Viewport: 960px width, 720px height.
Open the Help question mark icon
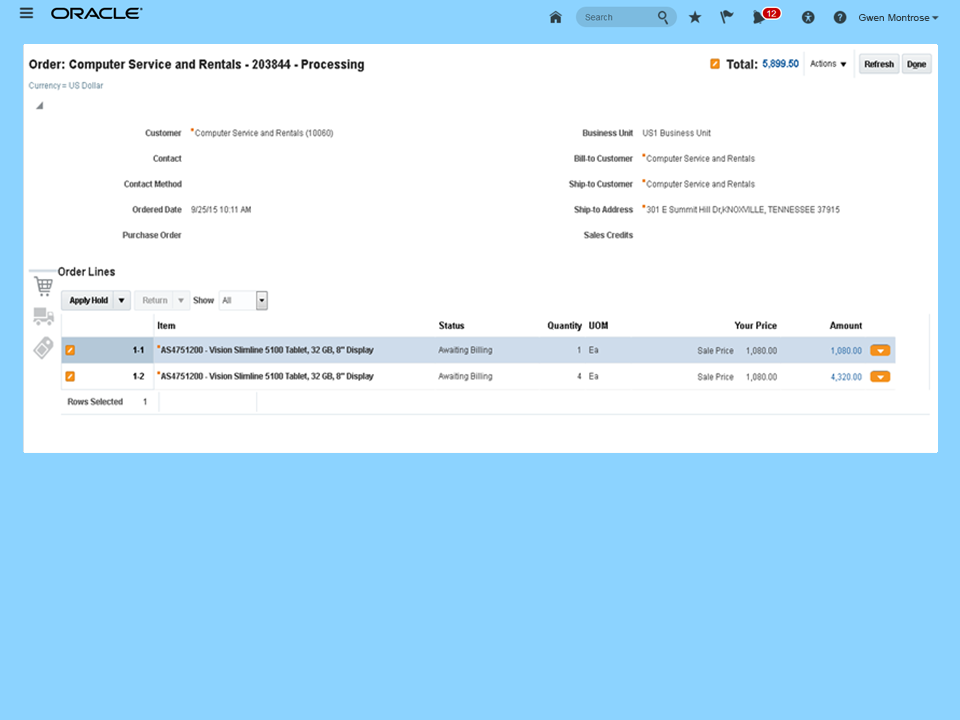tap(840, 18)
